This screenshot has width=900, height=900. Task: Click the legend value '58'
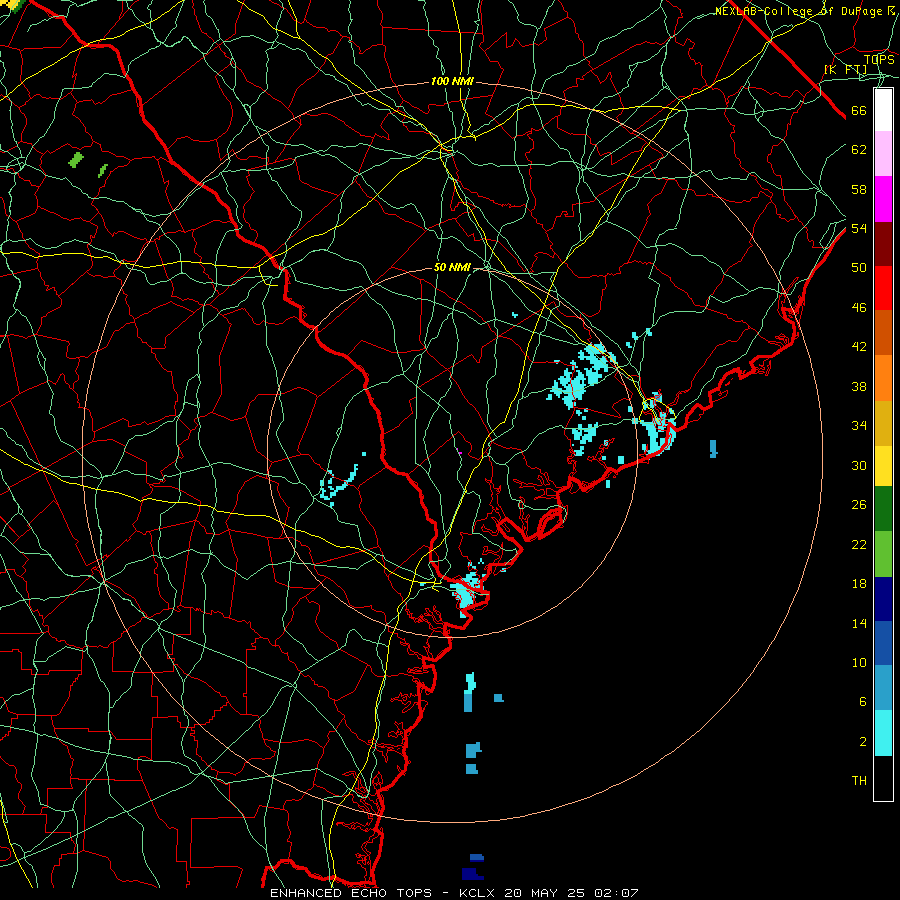859,189
